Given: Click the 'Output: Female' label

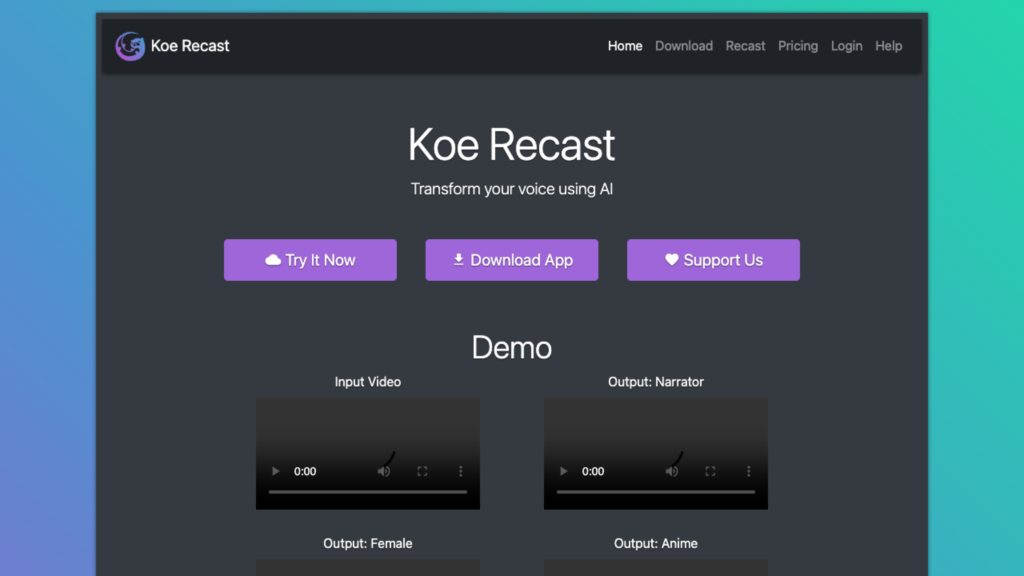Looking at the screenshot, I should [x=368, y=543].
